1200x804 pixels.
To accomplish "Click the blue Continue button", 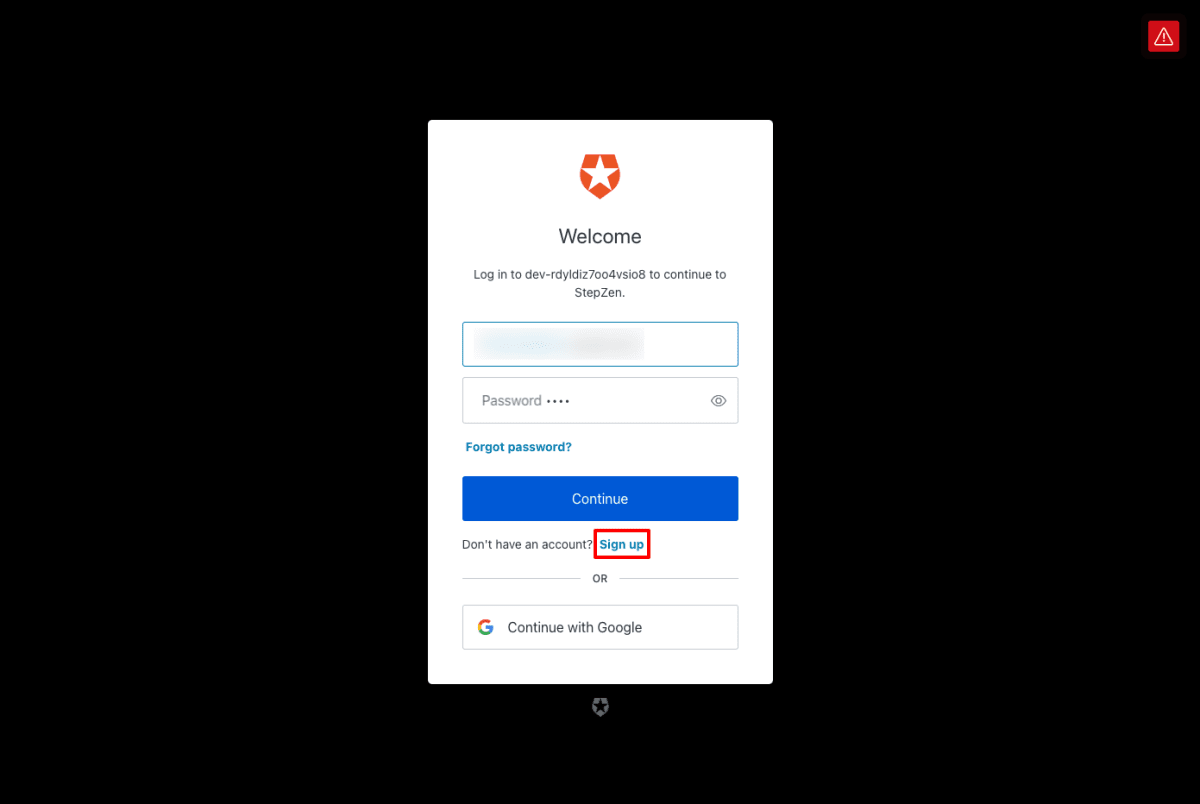I will click(x=600, y=499).
